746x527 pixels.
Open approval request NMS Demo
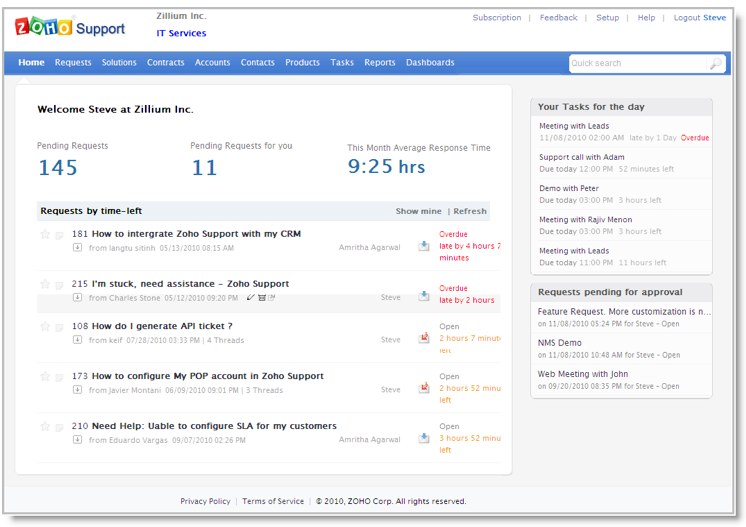click(560, 343)
